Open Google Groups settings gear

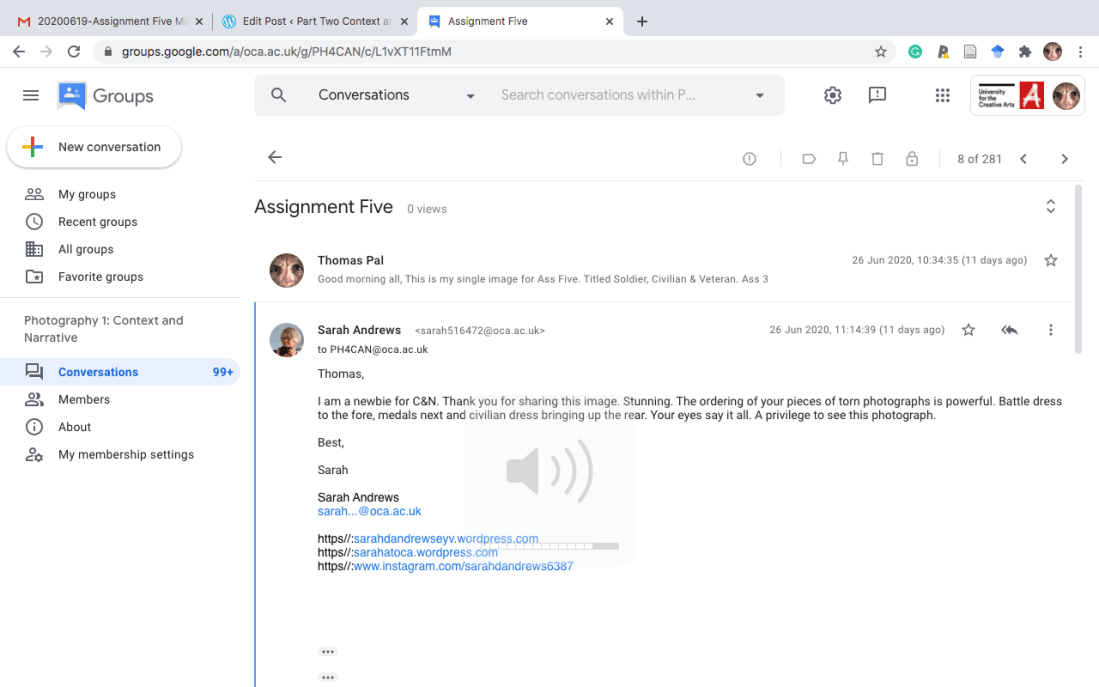click(x=832, y=95)
